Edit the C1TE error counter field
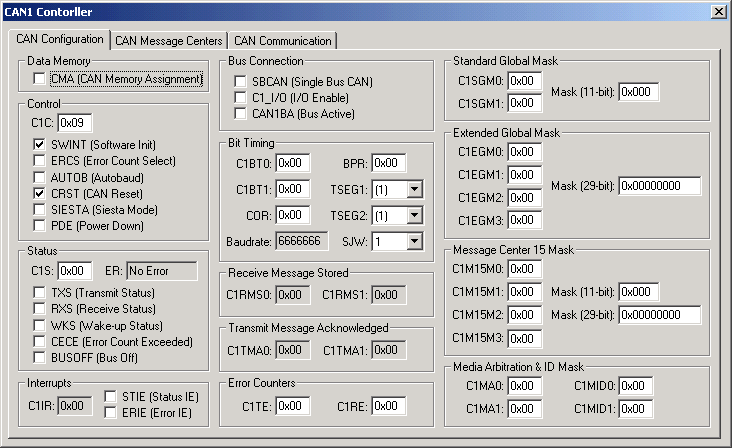This screenshot has width=732, height=448. click(293, 406)
